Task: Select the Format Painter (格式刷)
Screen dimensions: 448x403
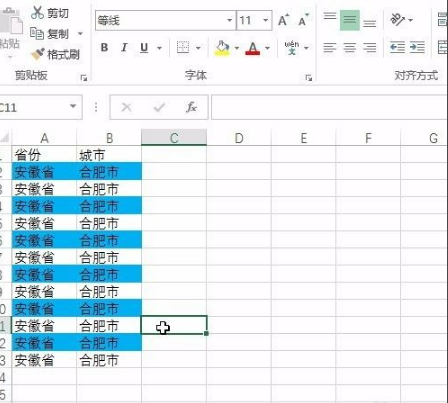Action: pos(55,54)
